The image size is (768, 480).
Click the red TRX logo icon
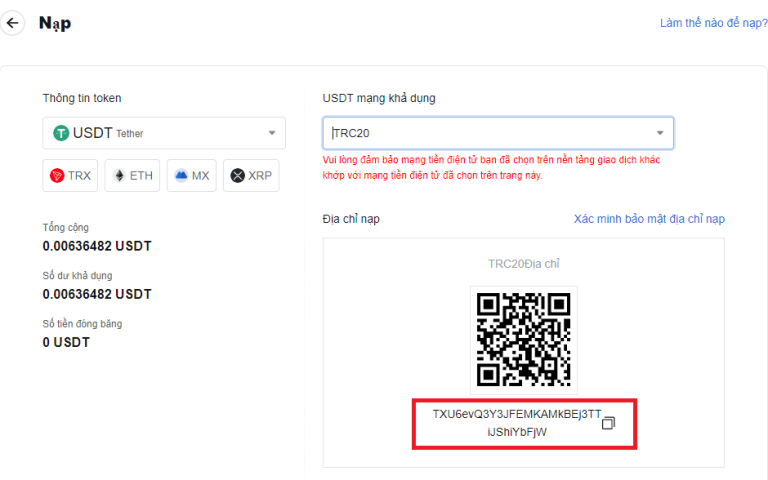tap(57, 175)
